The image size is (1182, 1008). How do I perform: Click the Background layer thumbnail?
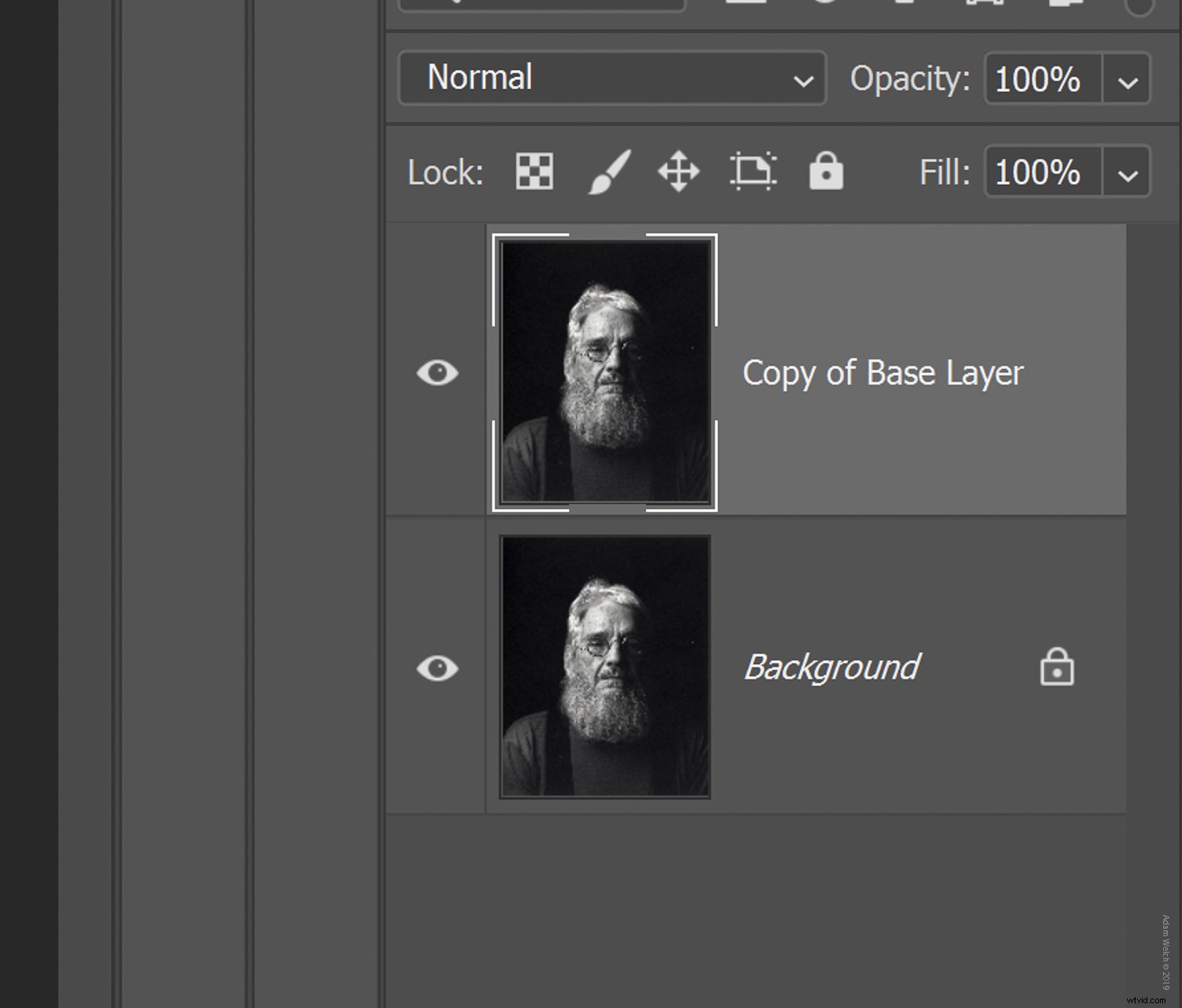[604, 666]
